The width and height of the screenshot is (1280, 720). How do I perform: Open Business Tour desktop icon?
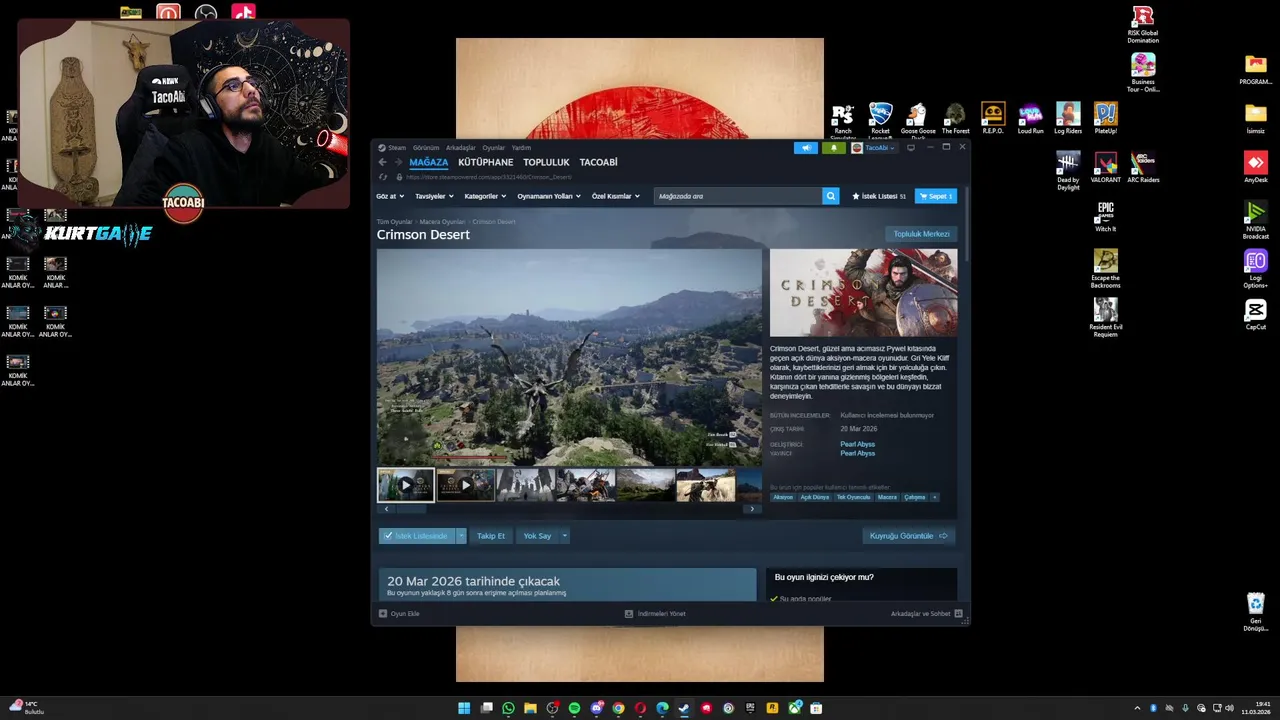(x=1143, y=72)
